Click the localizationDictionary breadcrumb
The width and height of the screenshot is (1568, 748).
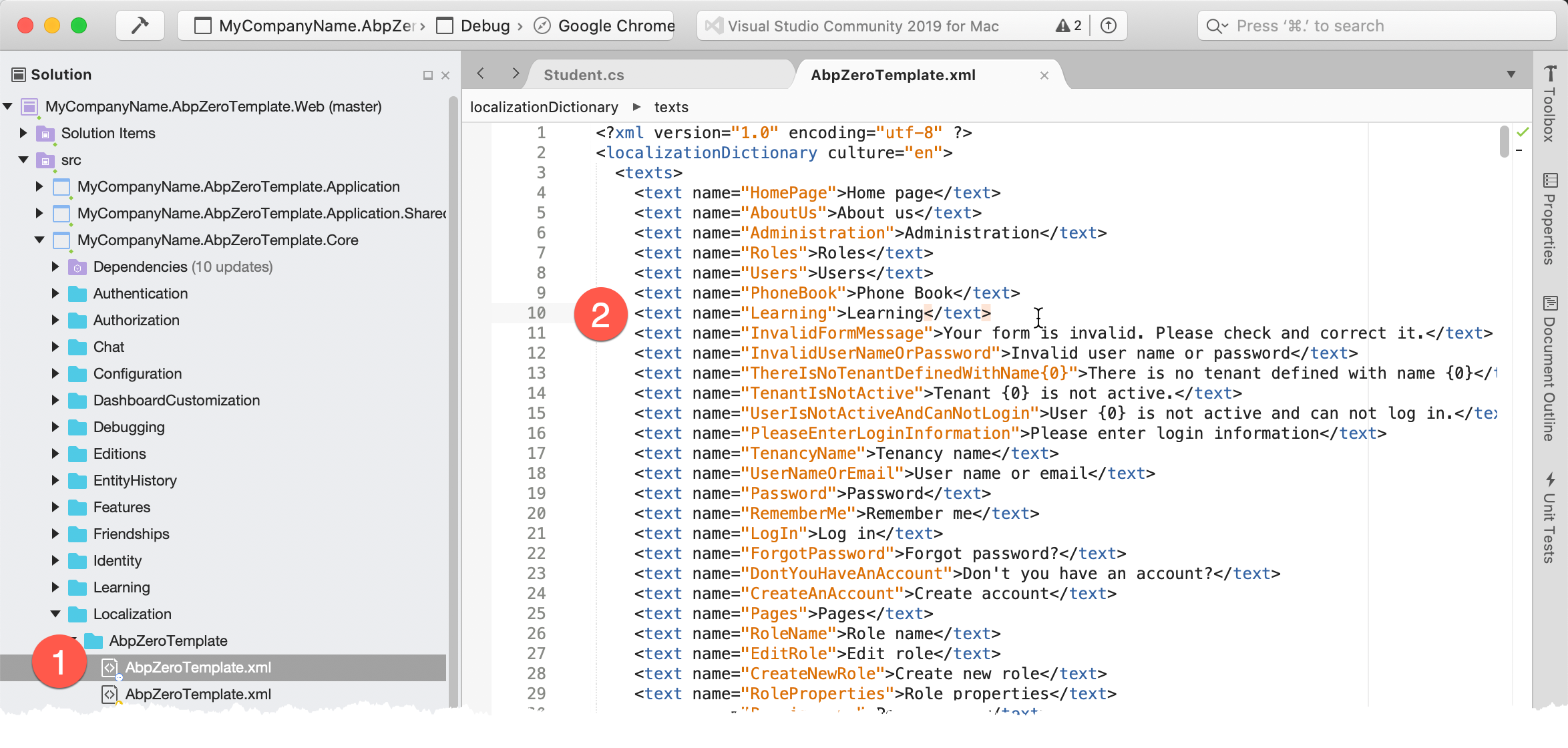point(544,107)
